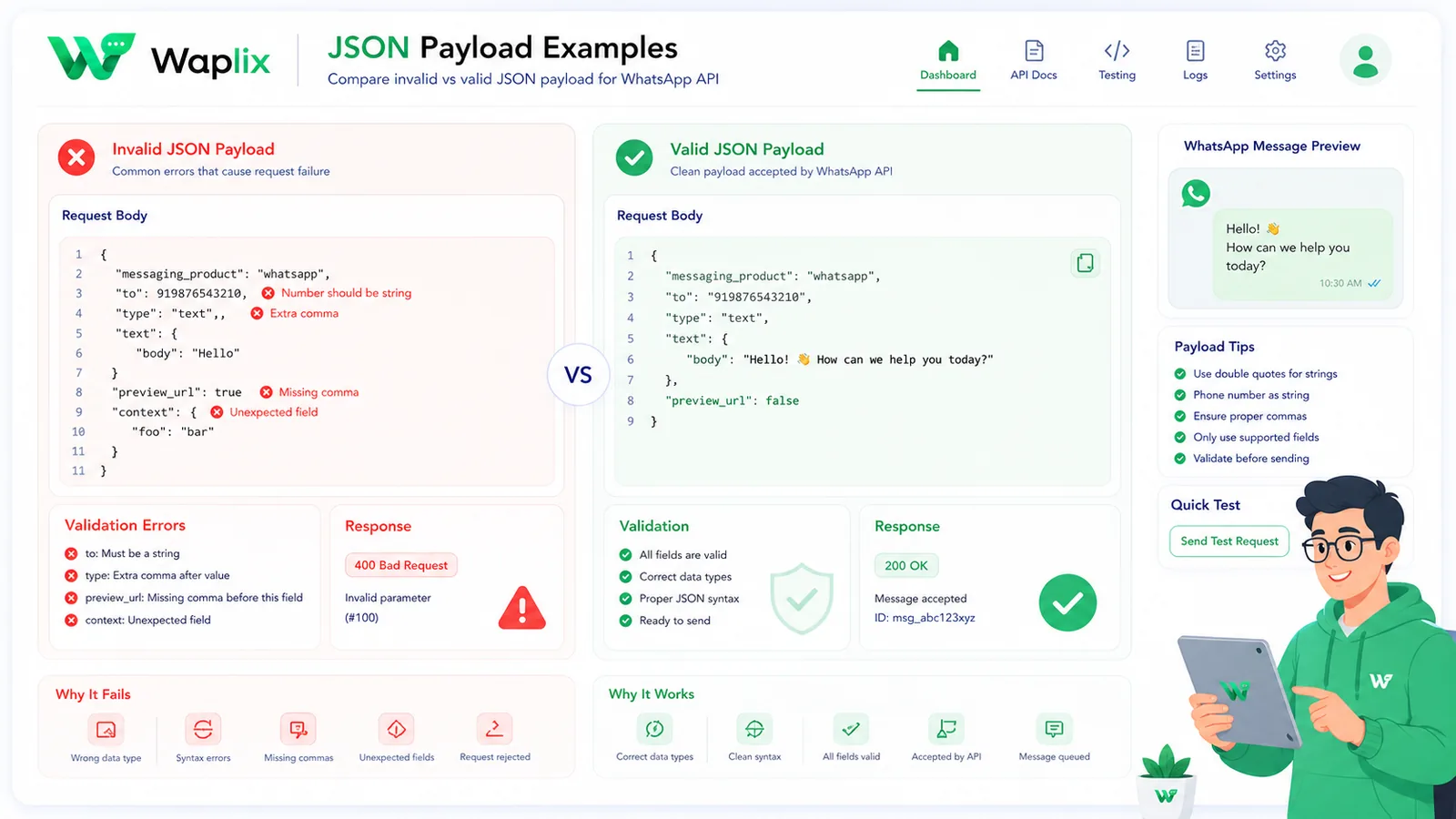The width and height of the screenshot is (1456, 819).
Task: Click the Unexpected fields icon
Action: 397,730
